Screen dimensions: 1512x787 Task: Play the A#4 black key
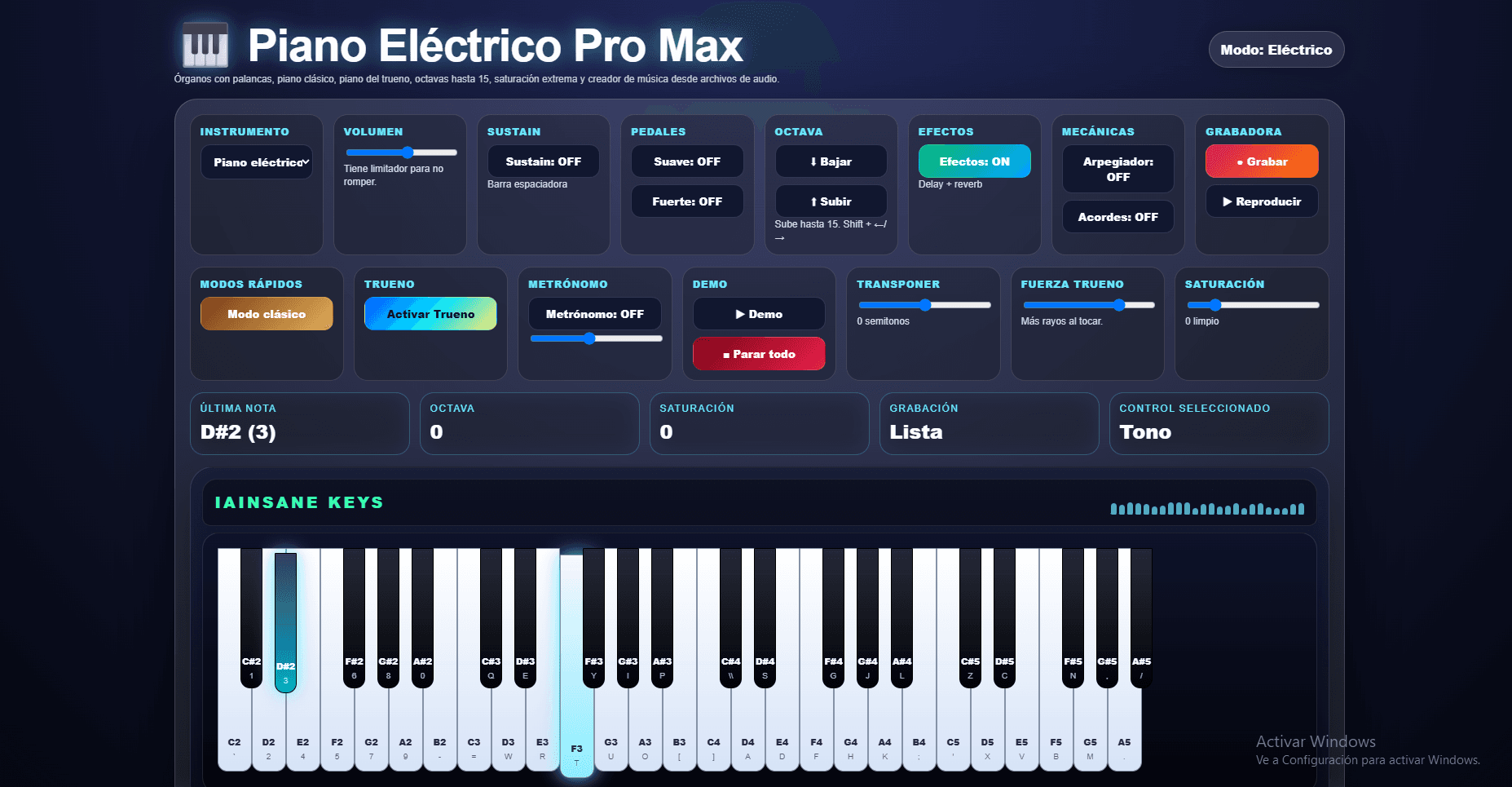coord(901,617)
